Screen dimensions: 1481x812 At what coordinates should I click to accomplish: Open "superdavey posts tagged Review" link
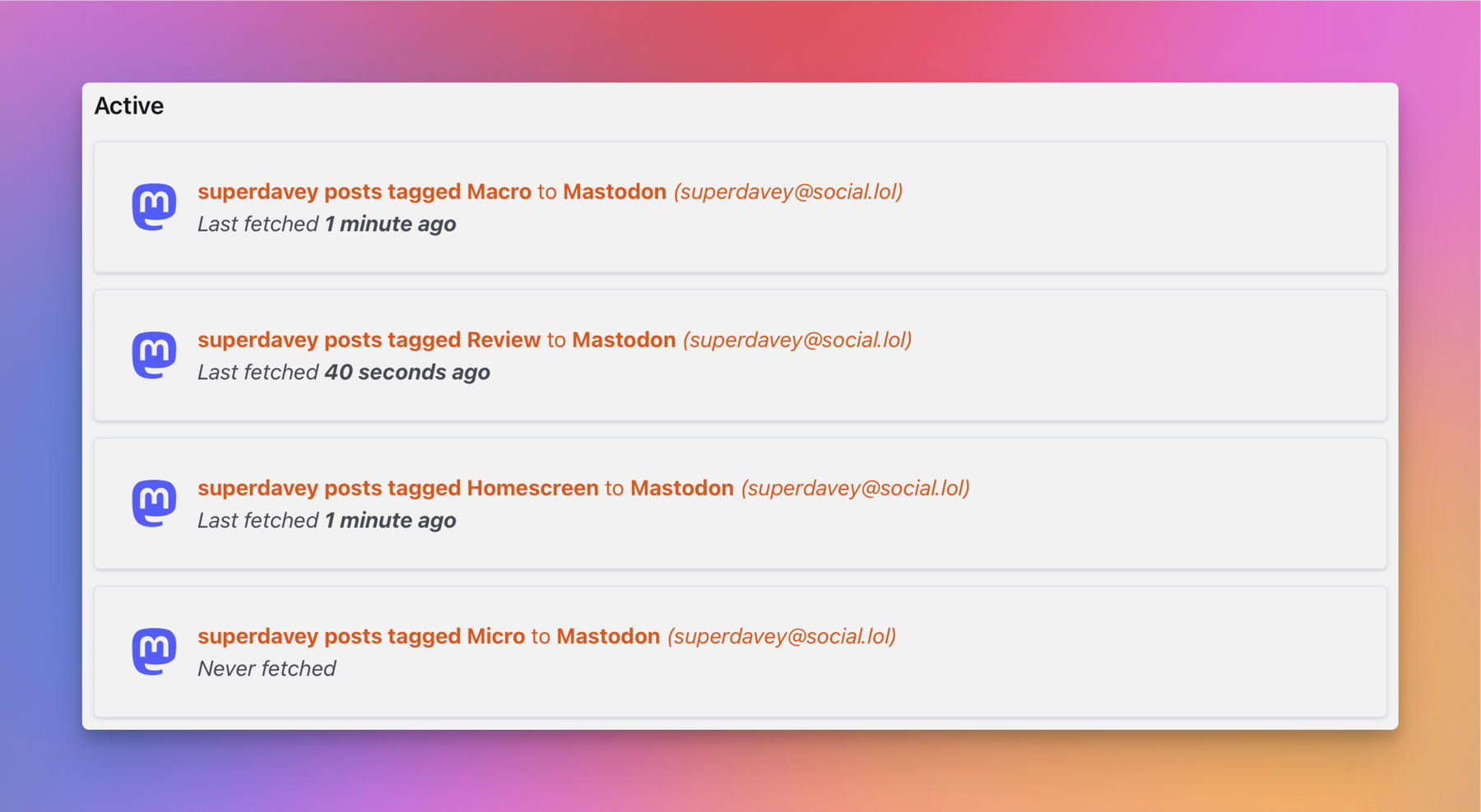pyautogui.click(x=369, y=340)
